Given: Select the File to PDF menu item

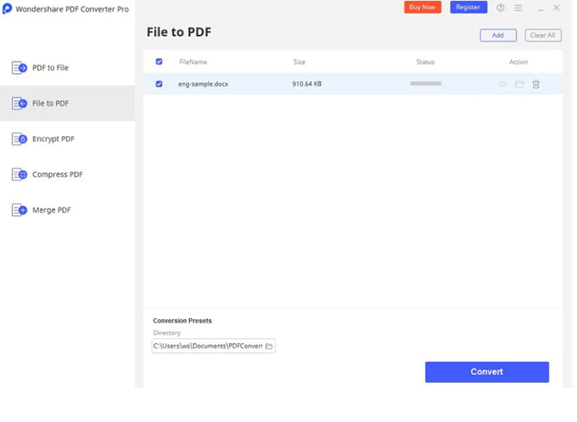Looking at the screenshot, I should pos(67,103).
